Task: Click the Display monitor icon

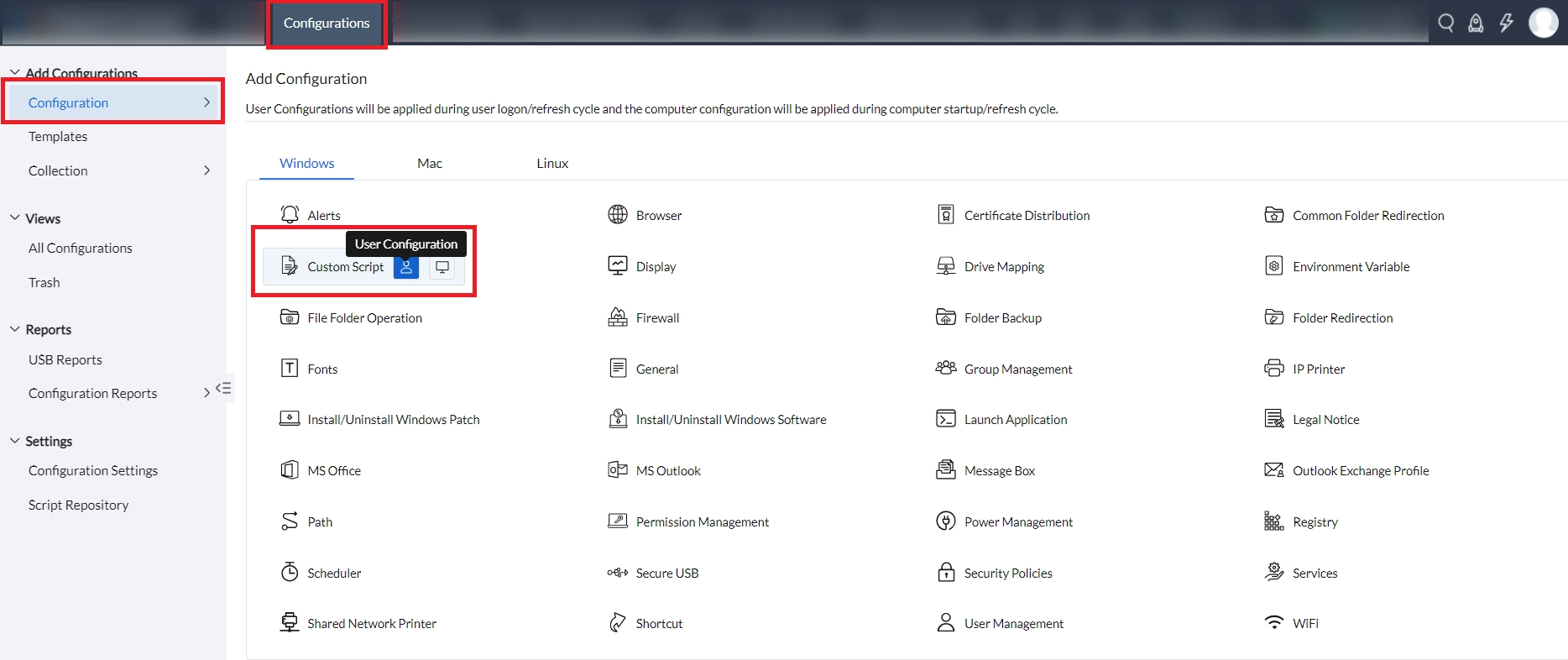Action: click(x=618, y=266)
